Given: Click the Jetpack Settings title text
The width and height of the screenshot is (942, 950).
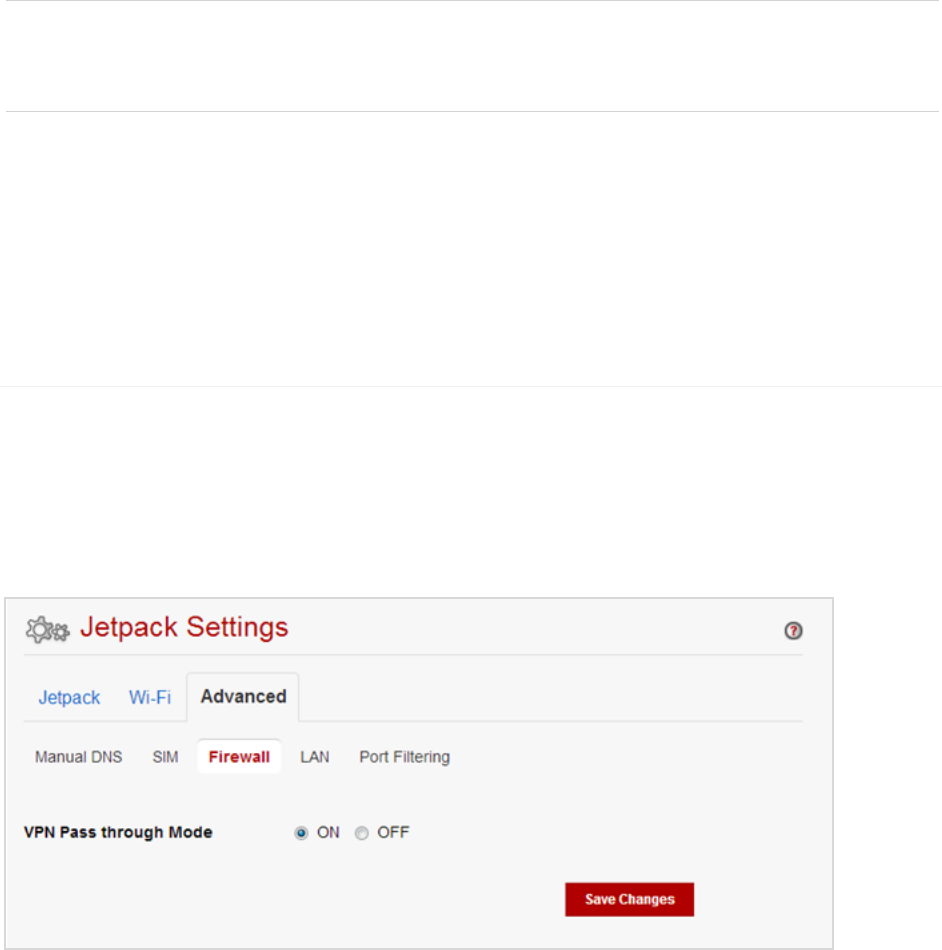Looking at the screenshot, I should click(x=184, y=627).
